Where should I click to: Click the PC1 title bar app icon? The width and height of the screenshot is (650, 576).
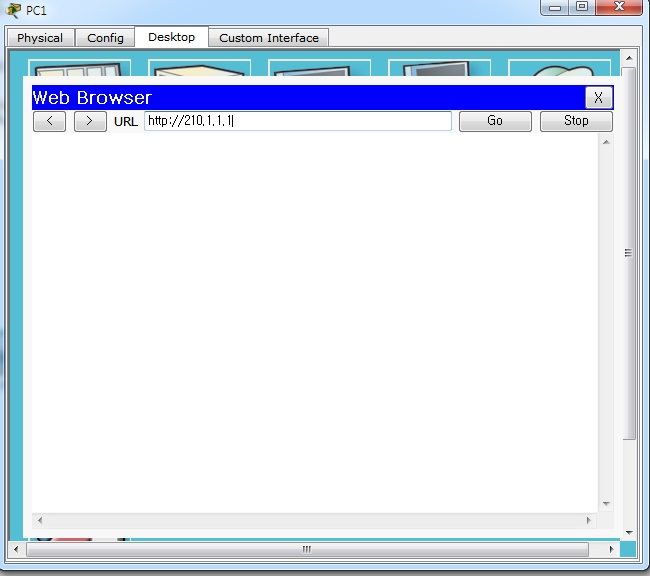coord(13,10)
